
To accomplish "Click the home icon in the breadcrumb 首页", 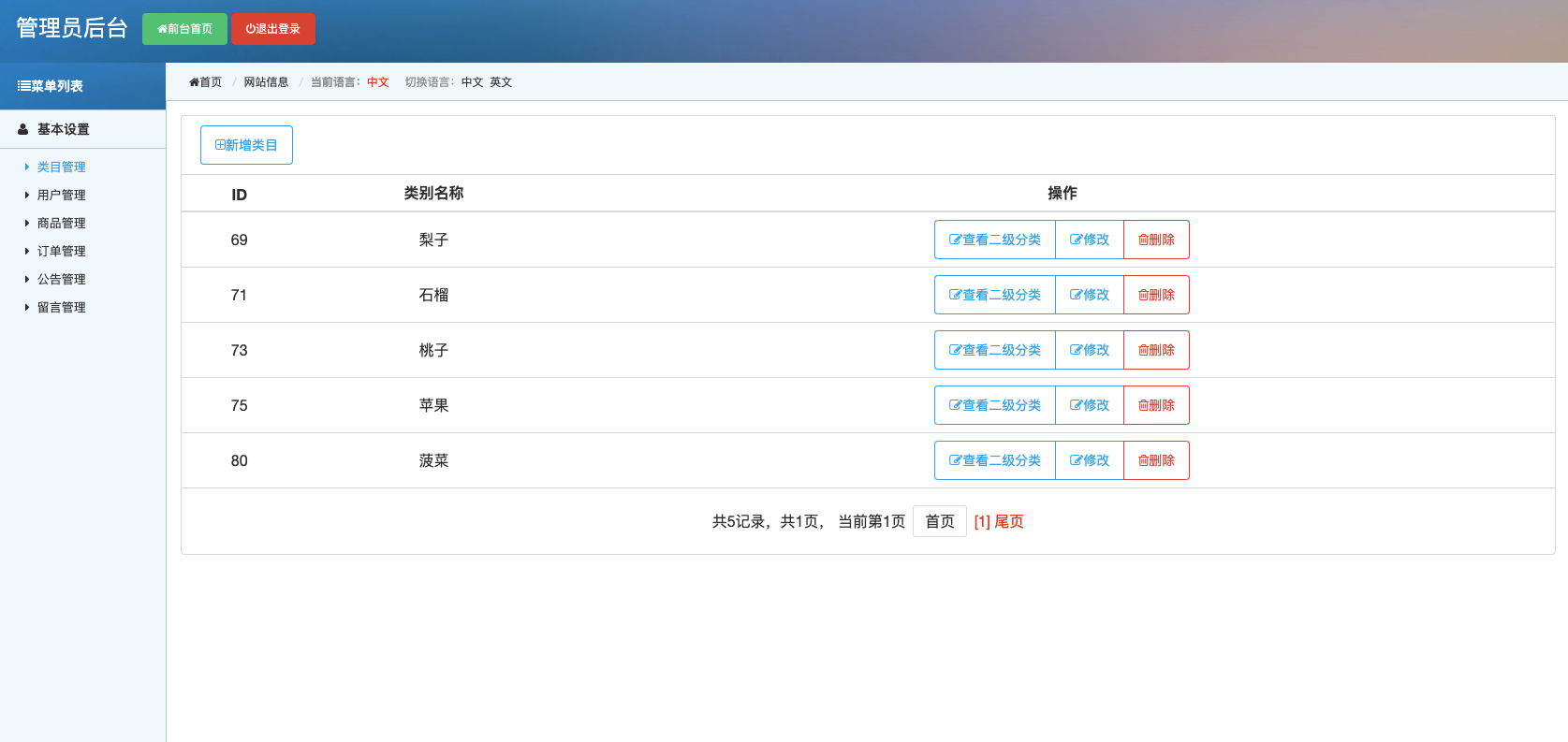I will point(194,82).
